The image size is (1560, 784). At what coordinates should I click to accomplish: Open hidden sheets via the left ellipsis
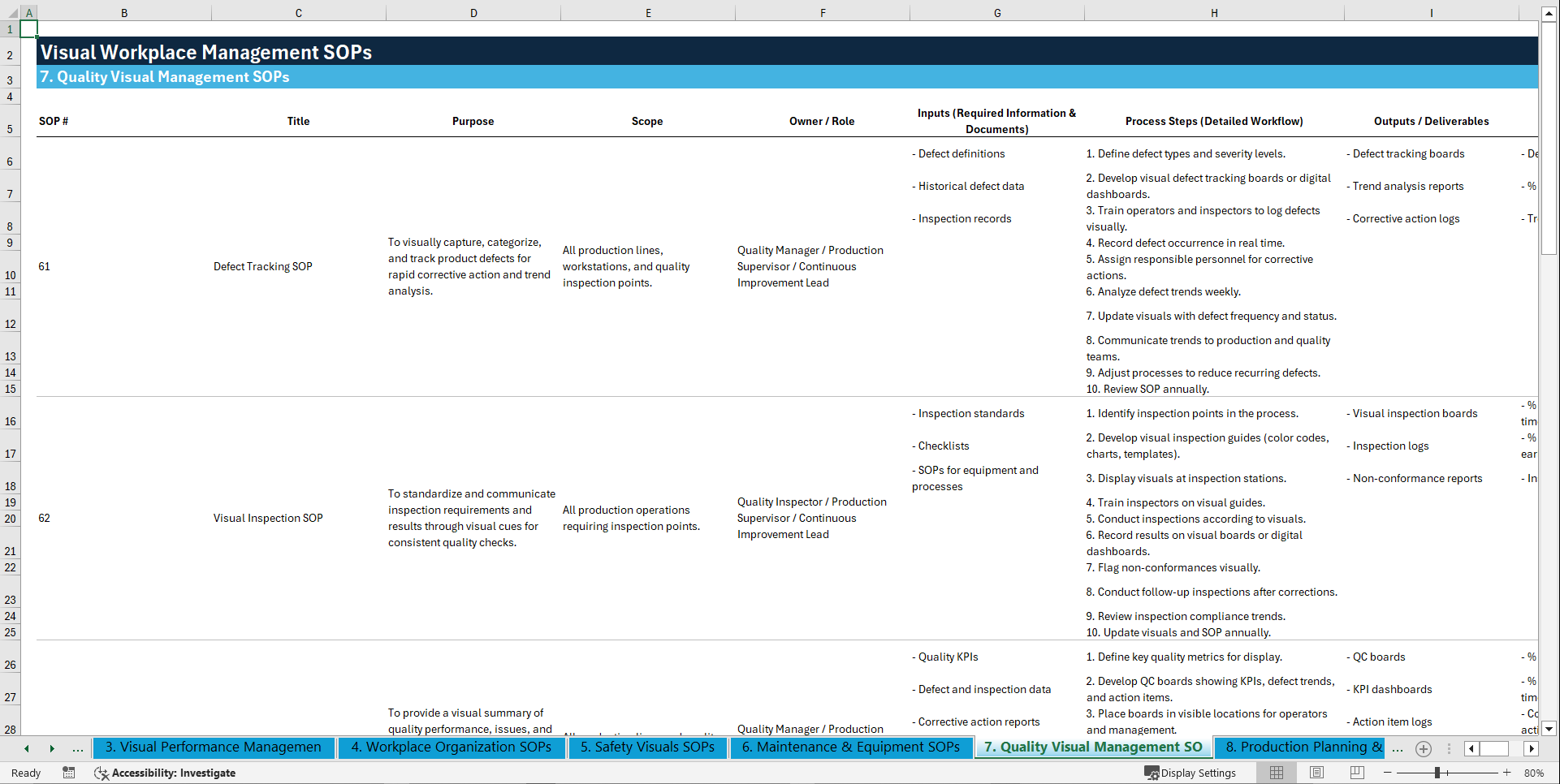point(78,748)
